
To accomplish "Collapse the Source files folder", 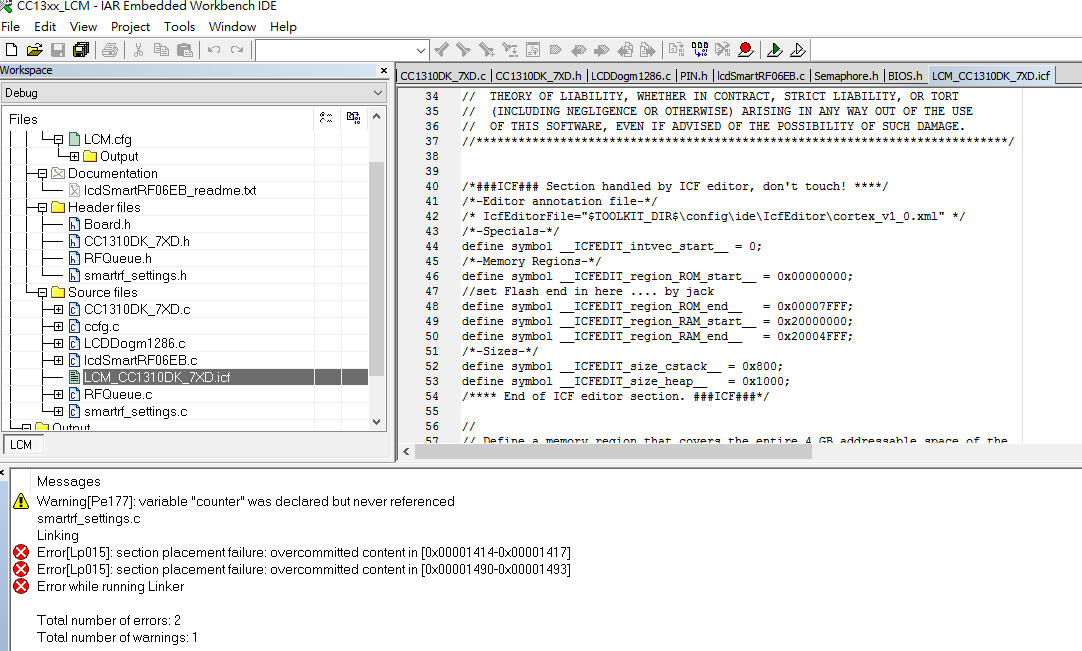I will (42, 293).
